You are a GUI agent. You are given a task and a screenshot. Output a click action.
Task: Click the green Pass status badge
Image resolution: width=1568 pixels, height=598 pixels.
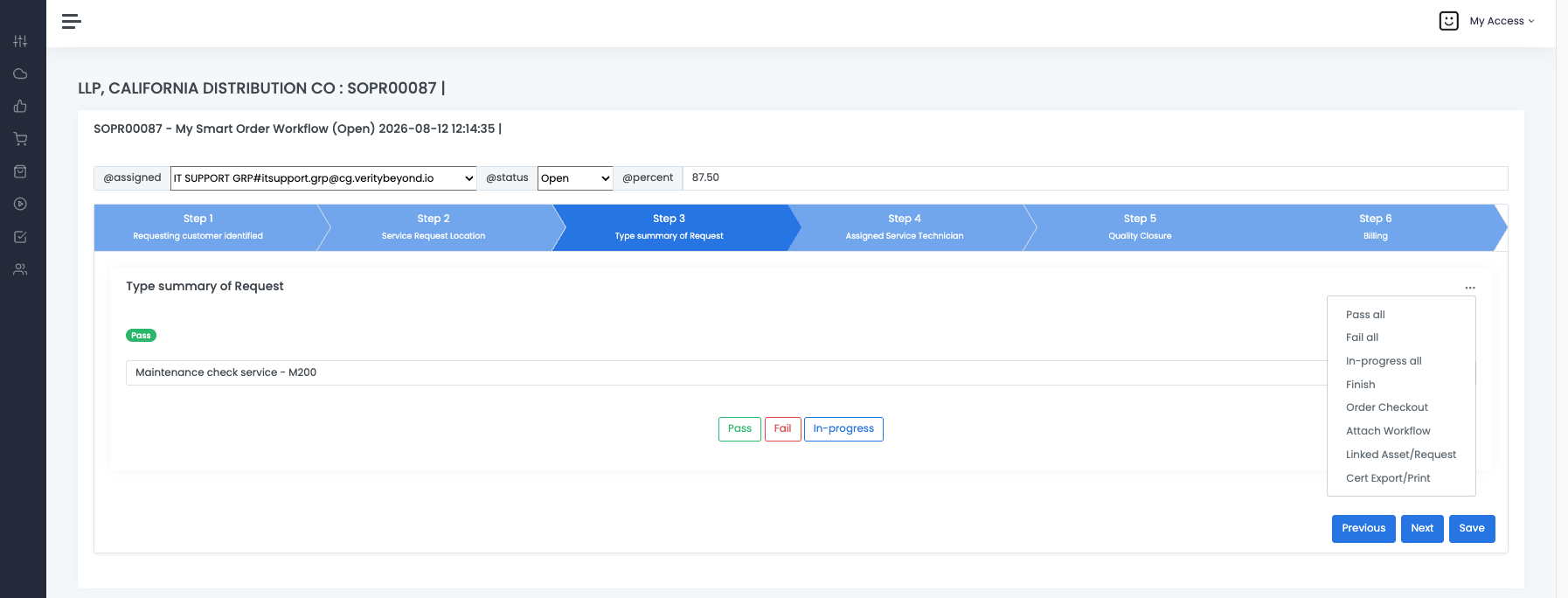point(141,336)
